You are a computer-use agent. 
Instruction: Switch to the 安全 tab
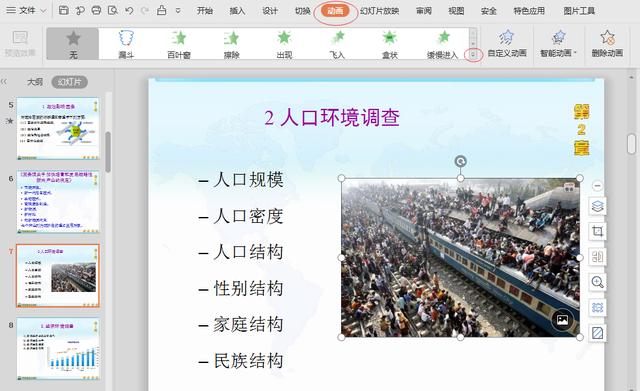[x=489, y=11]
